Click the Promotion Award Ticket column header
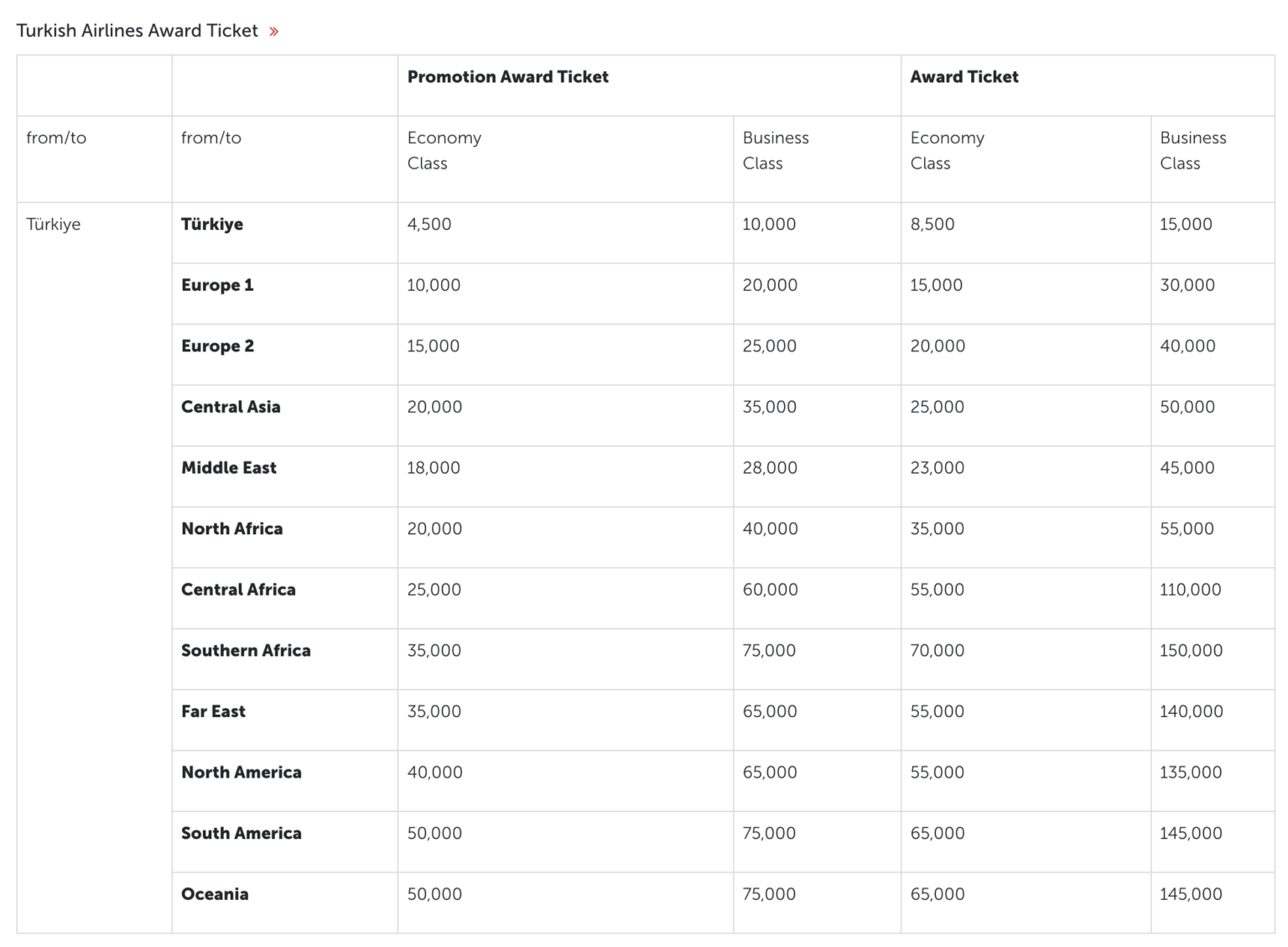This screenshot has width=1288, height=947. (507, 76)
